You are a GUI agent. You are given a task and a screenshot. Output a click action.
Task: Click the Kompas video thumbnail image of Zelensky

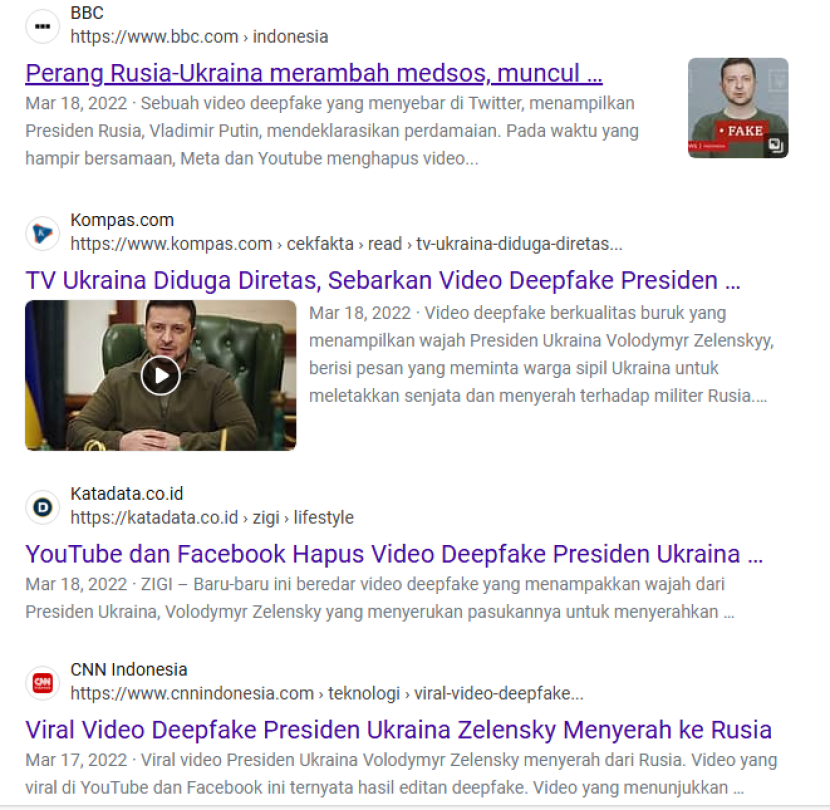[x=160, y=375]
